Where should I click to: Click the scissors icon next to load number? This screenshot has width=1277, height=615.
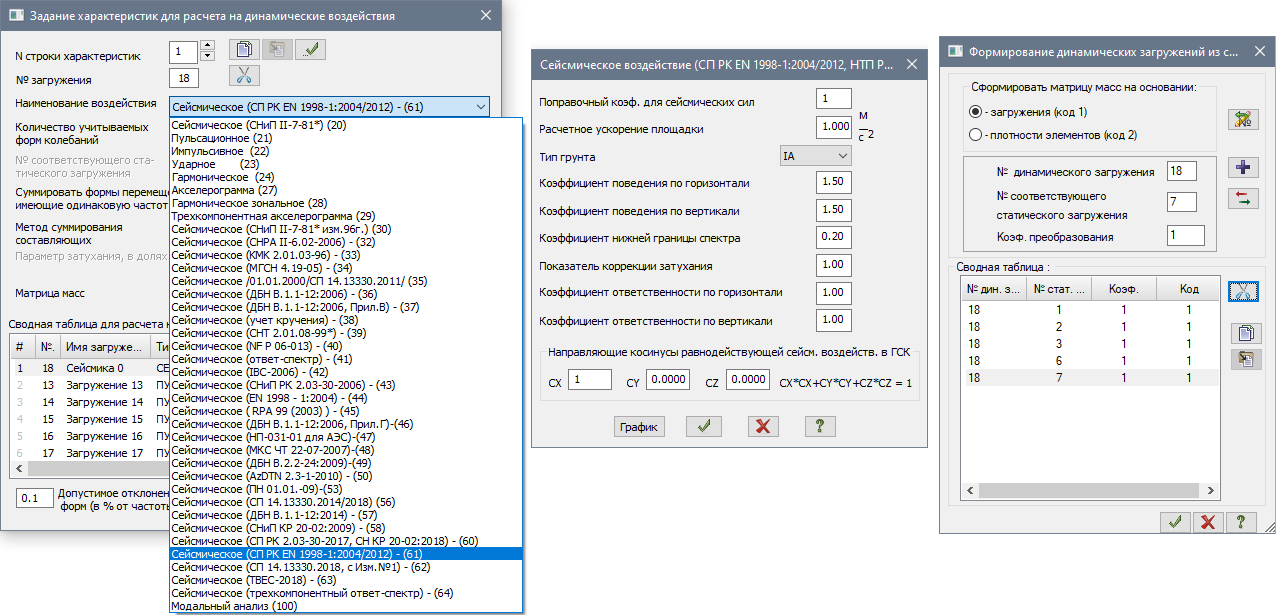point(243,76)
